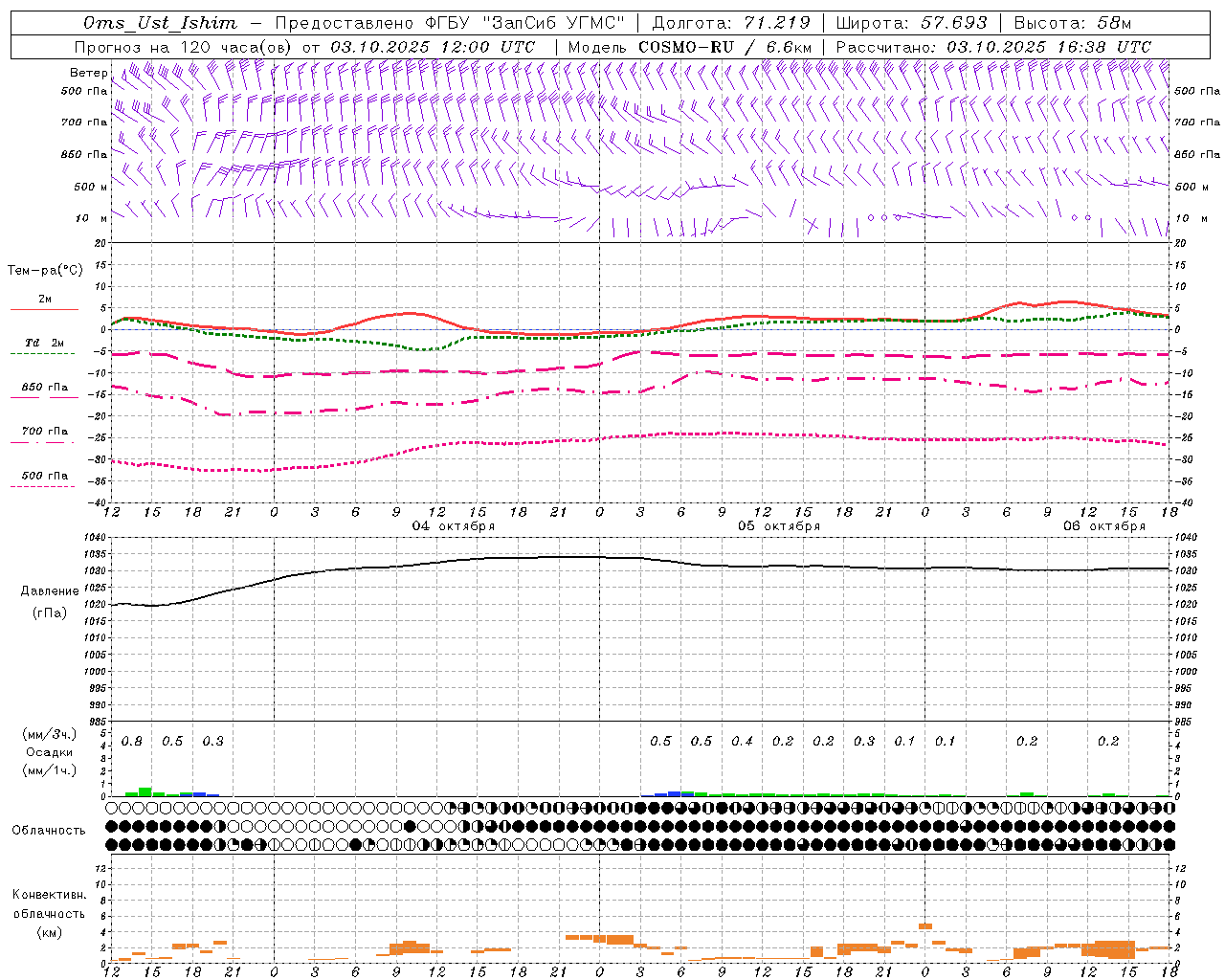Click the 05 октября date marker
The image size is (1225, 980).
click(779, 526)
